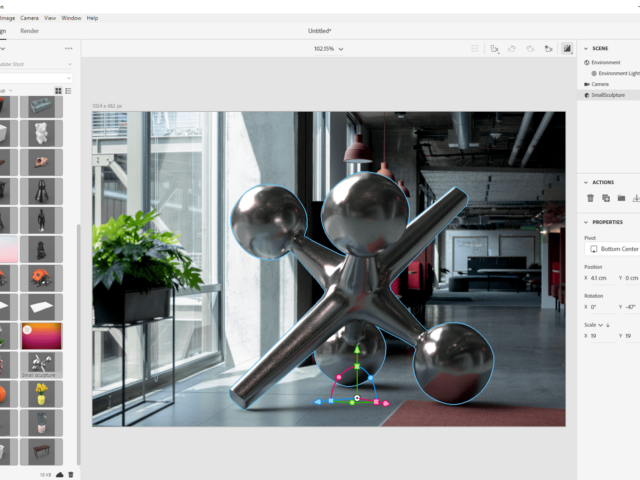Image resolution: width=640 pixels, height=480 pixels.
Task: Click the cloud icon below assets
Action: click(60, 474)
